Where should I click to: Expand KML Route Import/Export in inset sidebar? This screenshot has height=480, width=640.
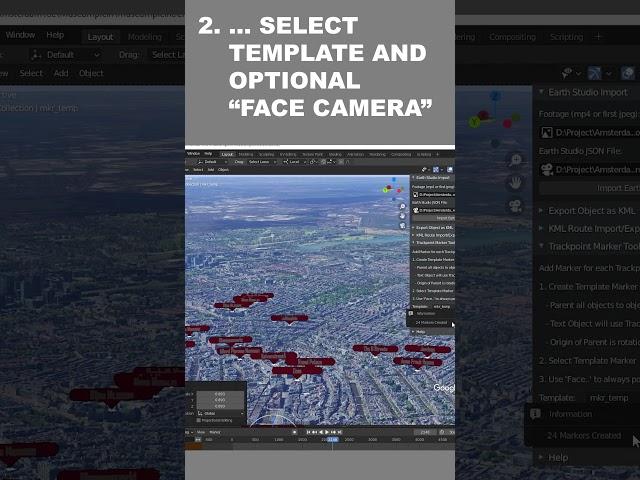coord(433,235)
